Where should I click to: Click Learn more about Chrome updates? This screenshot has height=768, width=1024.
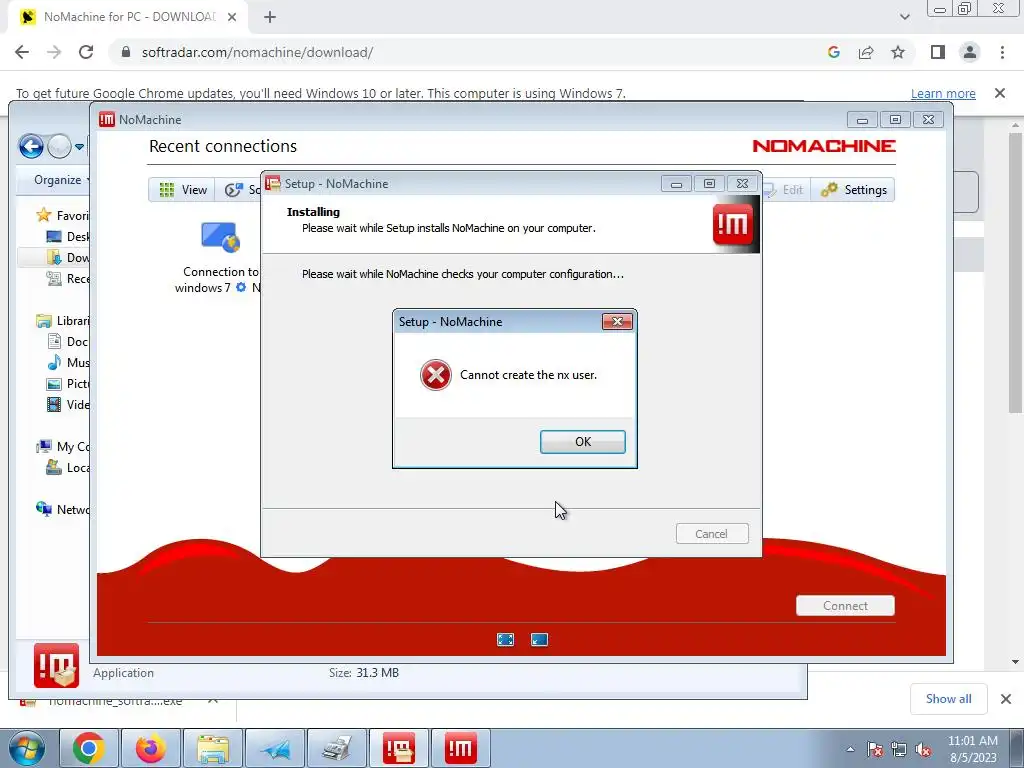(x=943, y=93)
